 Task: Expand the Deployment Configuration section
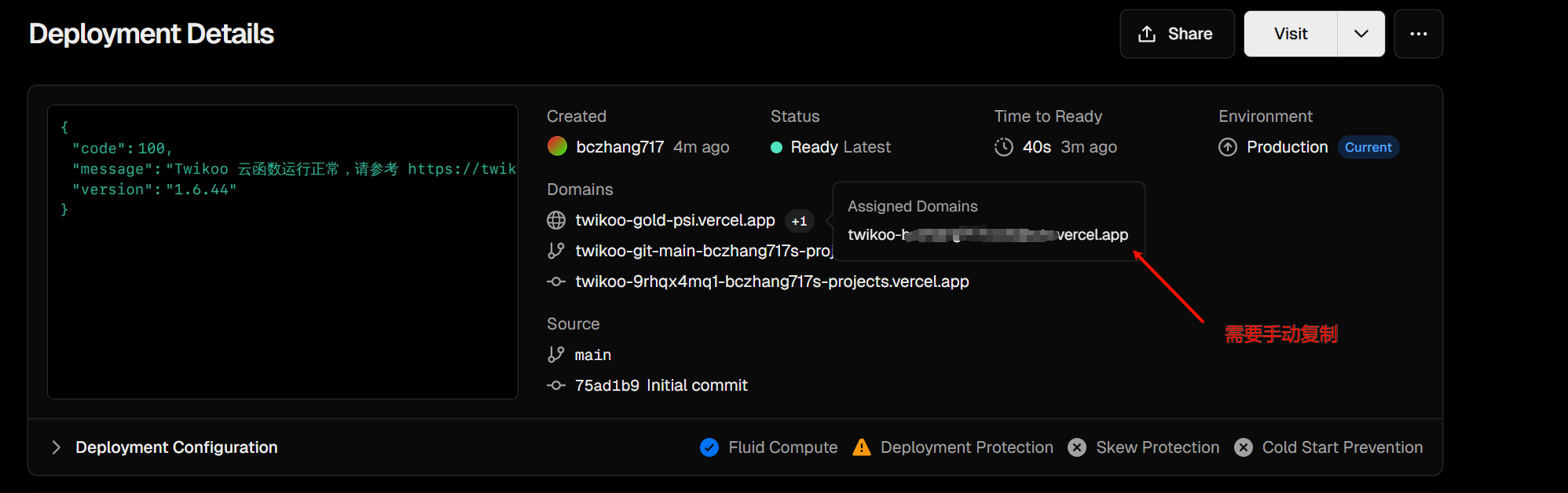[x=57, y=447]
